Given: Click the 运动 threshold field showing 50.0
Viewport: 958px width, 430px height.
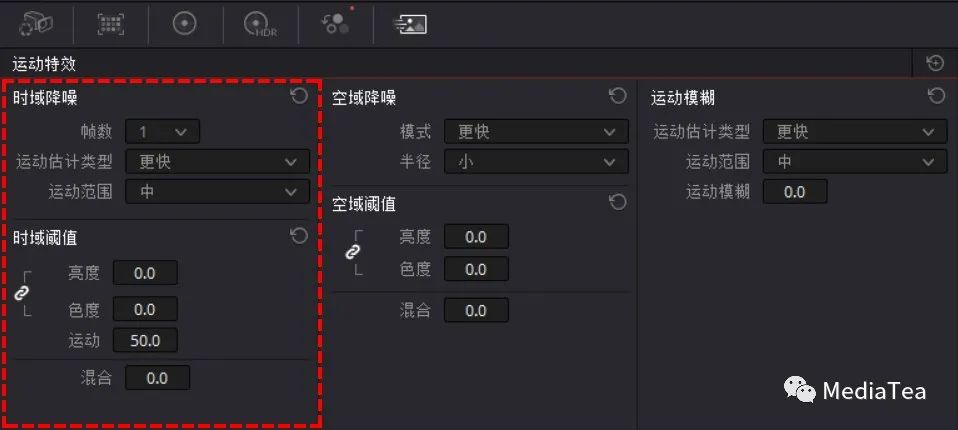Looking at the screenshot, I should pos(145,341).
